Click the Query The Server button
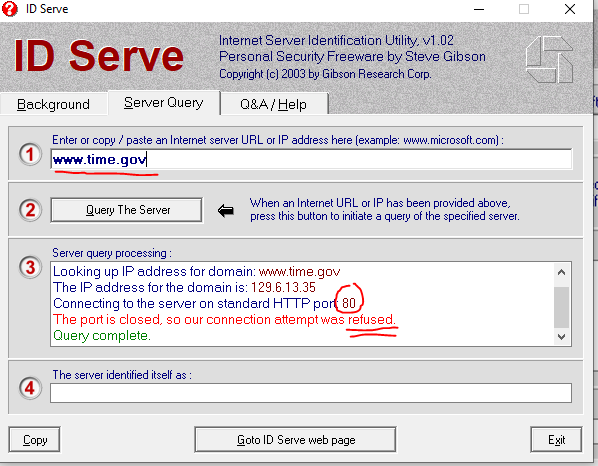 [127, 210]
